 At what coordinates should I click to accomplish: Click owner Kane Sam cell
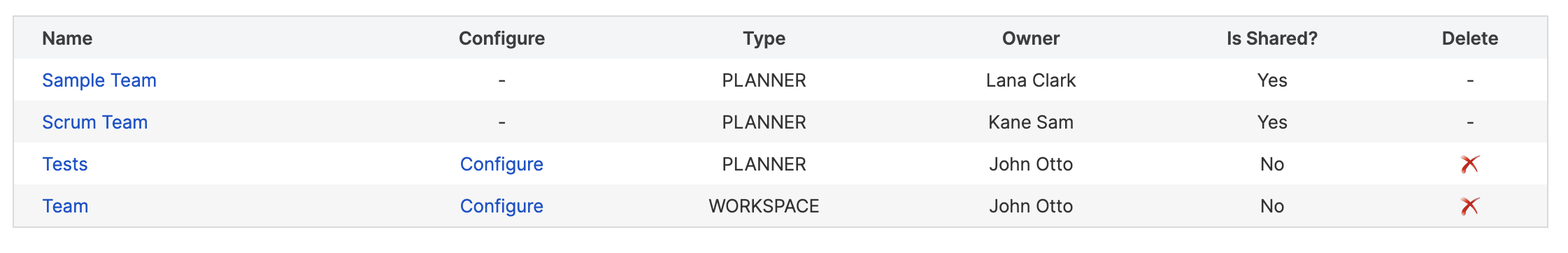point(1031,122)
